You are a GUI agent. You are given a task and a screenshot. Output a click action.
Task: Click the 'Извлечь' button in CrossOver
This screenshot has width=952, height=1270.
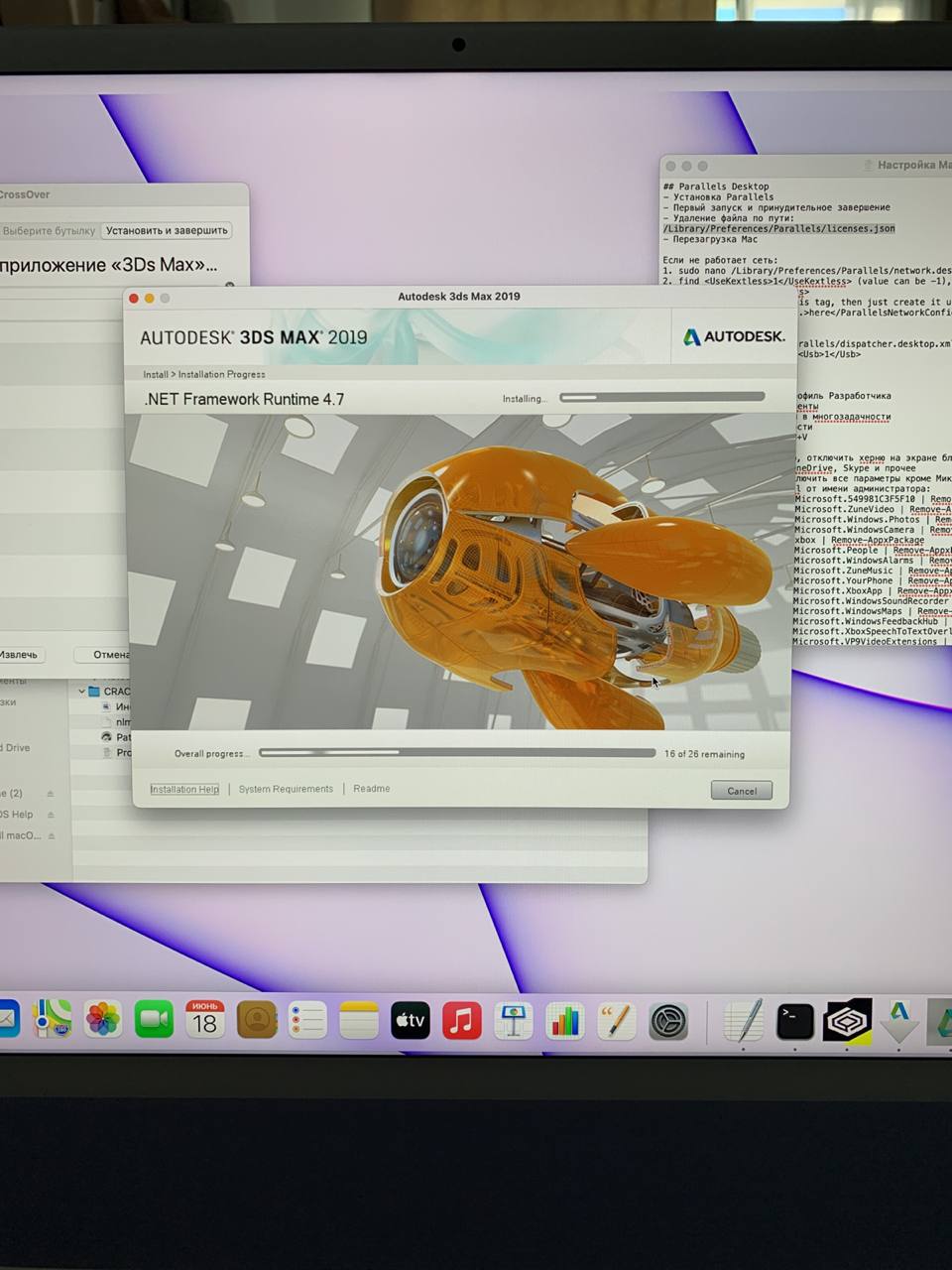pyautogui.click(x=21, y=655)
